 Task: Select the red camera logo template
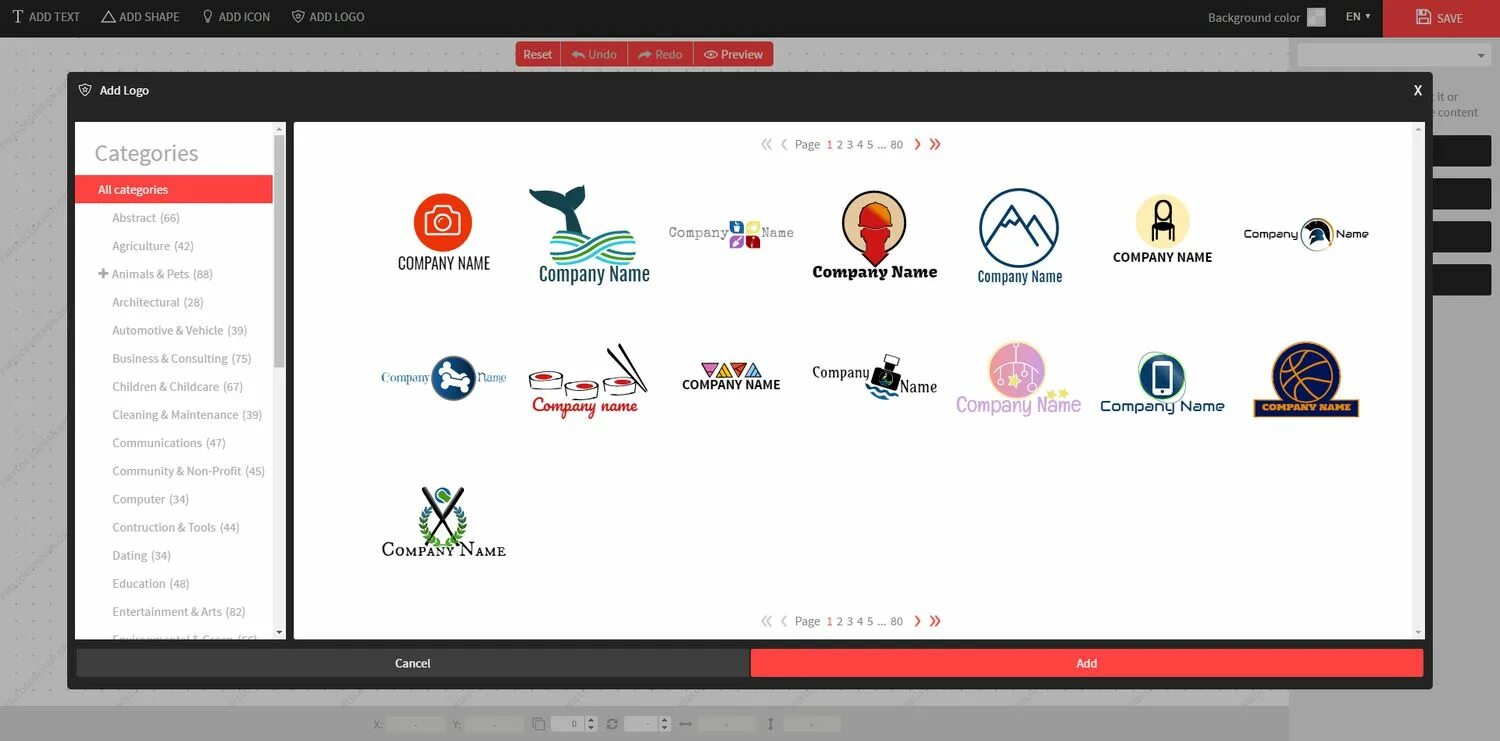pos(443,233)
